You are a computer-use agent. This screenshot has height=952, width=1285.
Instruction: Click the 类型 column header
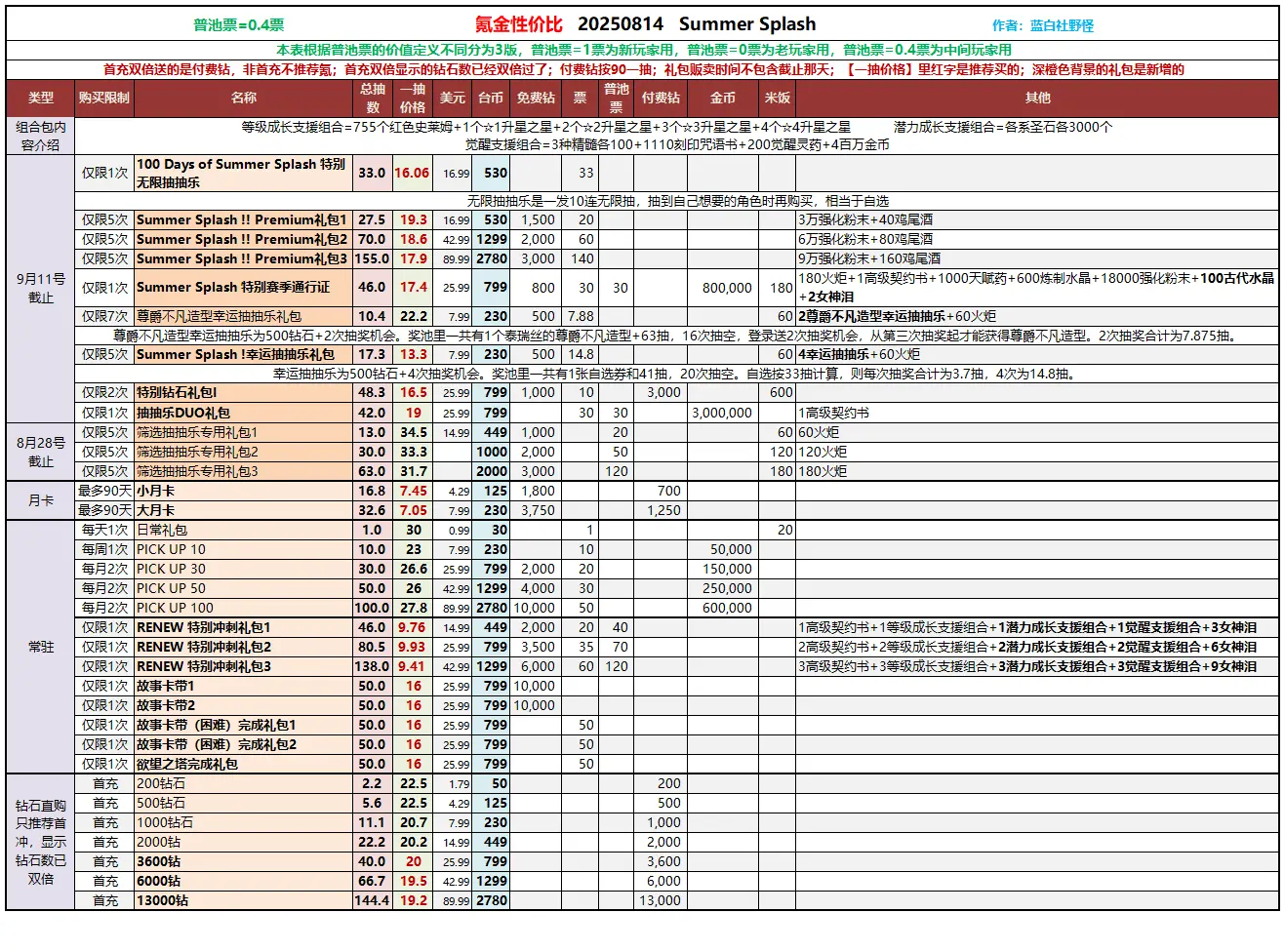coord(40,98)
